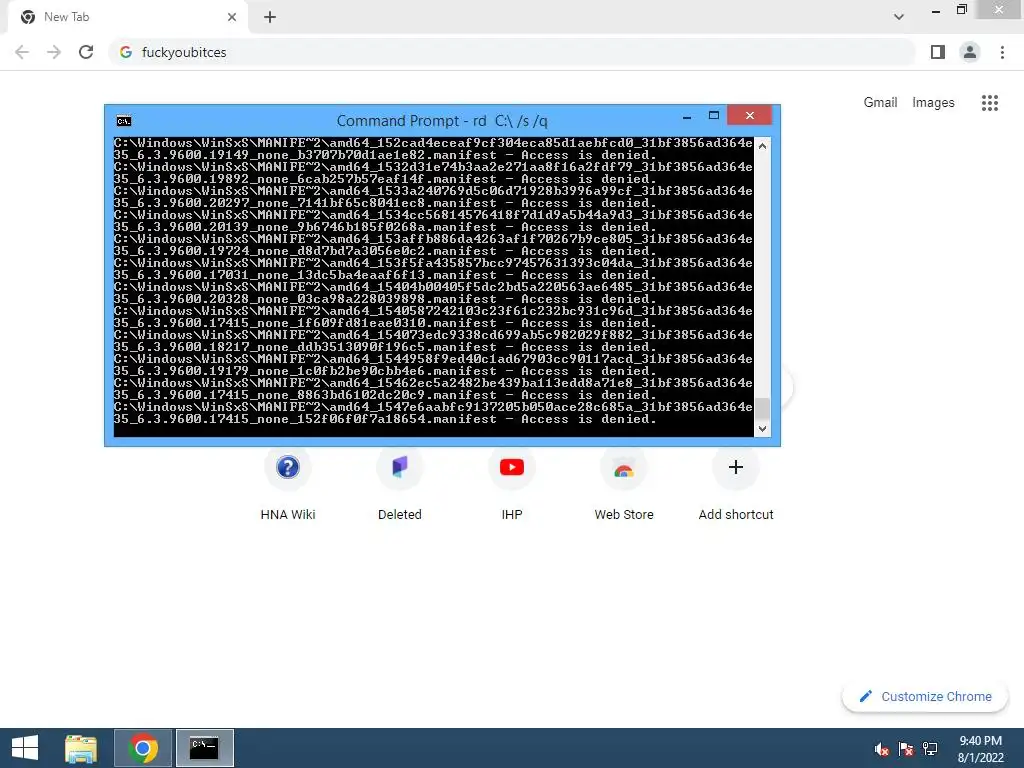1024x768 pixels.
Task: Open the Chrome side panel
Action: 938,52
